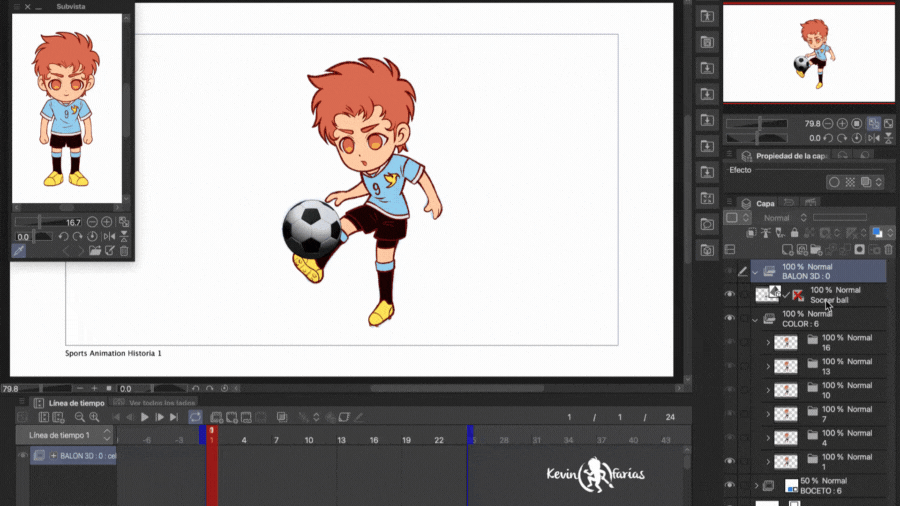This screenshot has width=900, height=506.
Task: Set layer as reference layer
Action: [766, 233]
